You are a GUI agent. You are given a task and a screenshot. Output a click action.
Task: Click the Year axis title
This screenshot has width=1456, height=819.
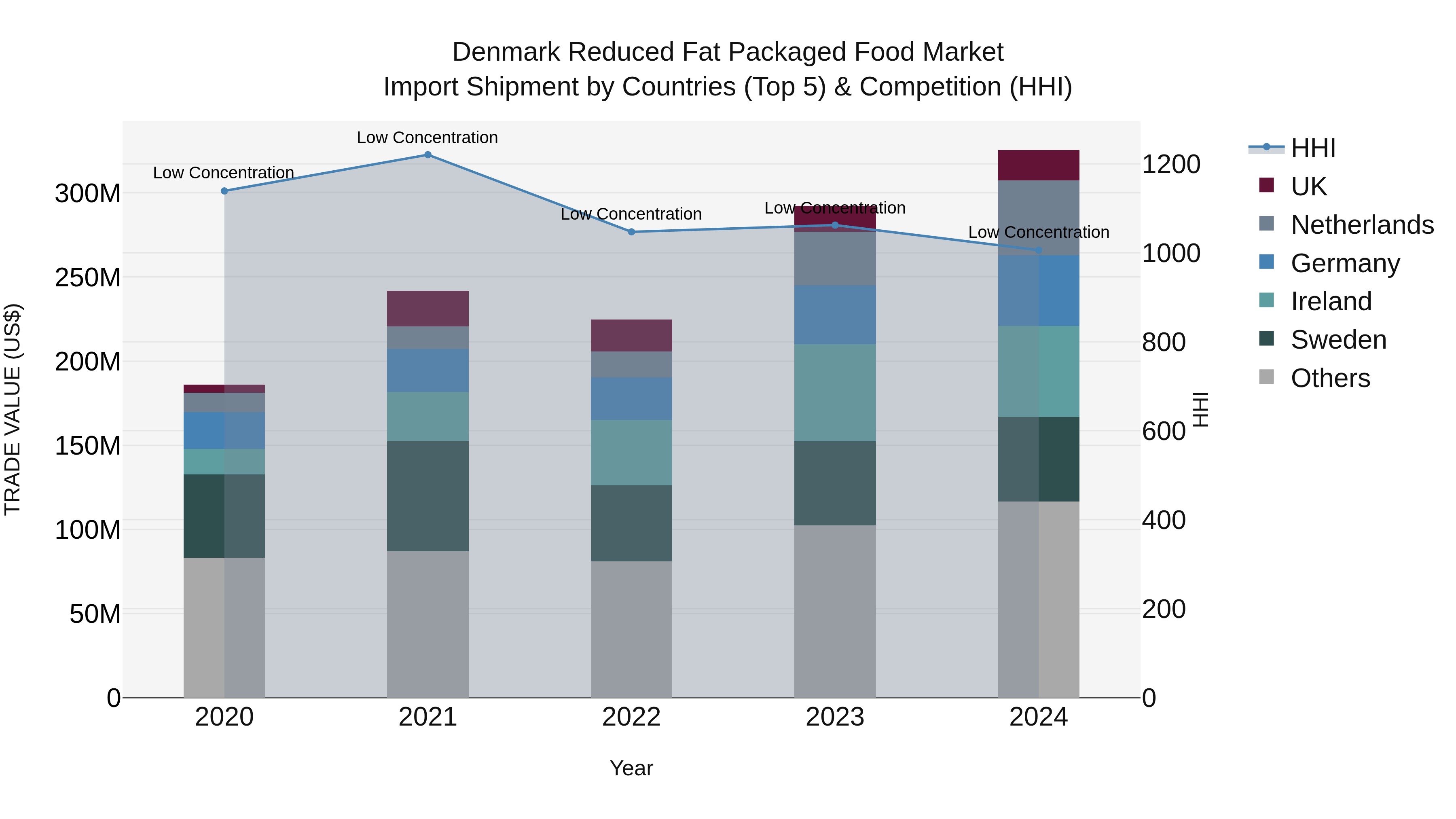tap(631, 769)
